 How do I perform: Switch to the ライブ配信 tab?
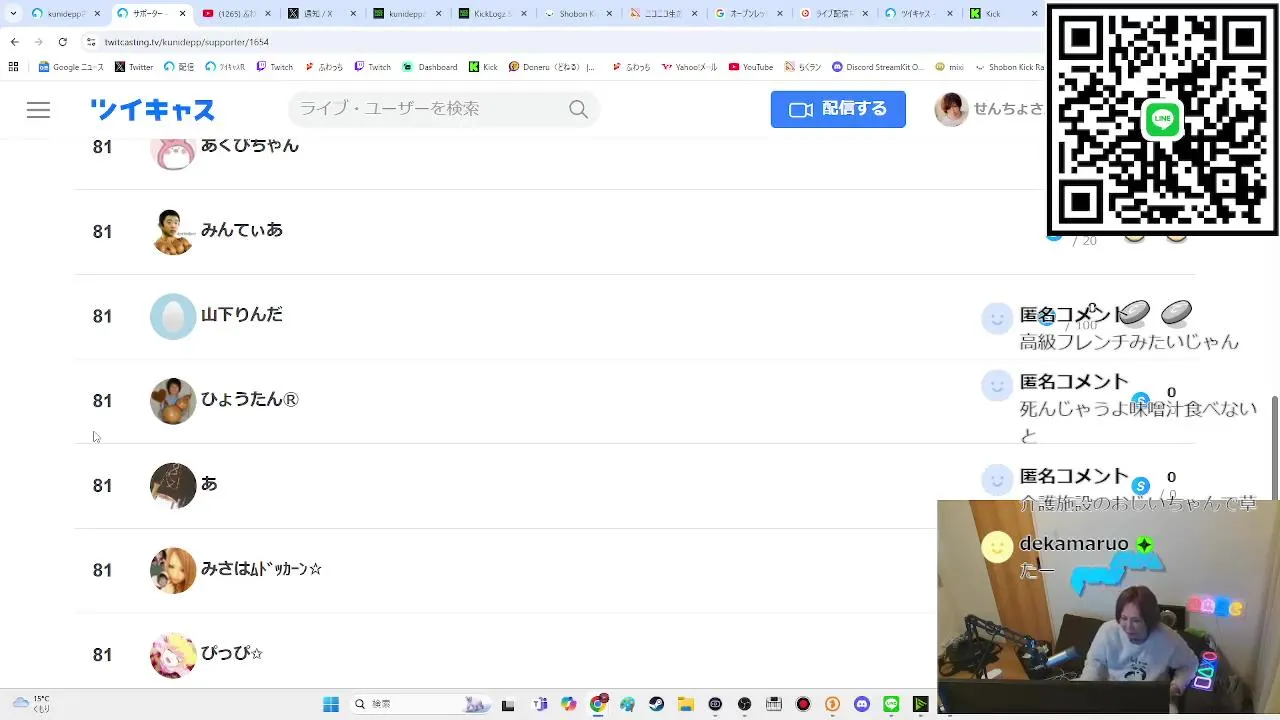832,14
